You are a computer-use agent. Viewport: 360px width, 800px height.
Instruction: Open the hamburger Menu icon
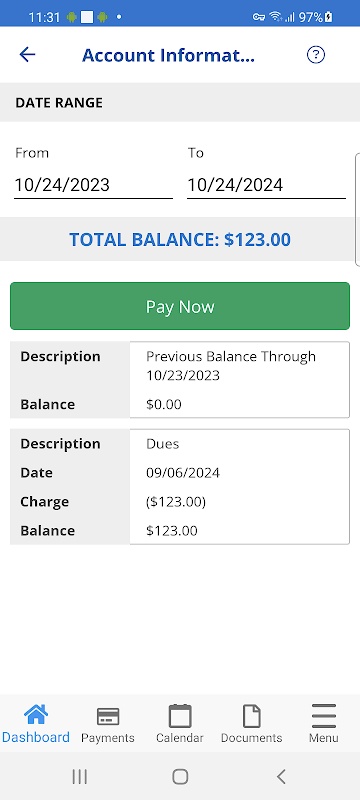(323, 716)
